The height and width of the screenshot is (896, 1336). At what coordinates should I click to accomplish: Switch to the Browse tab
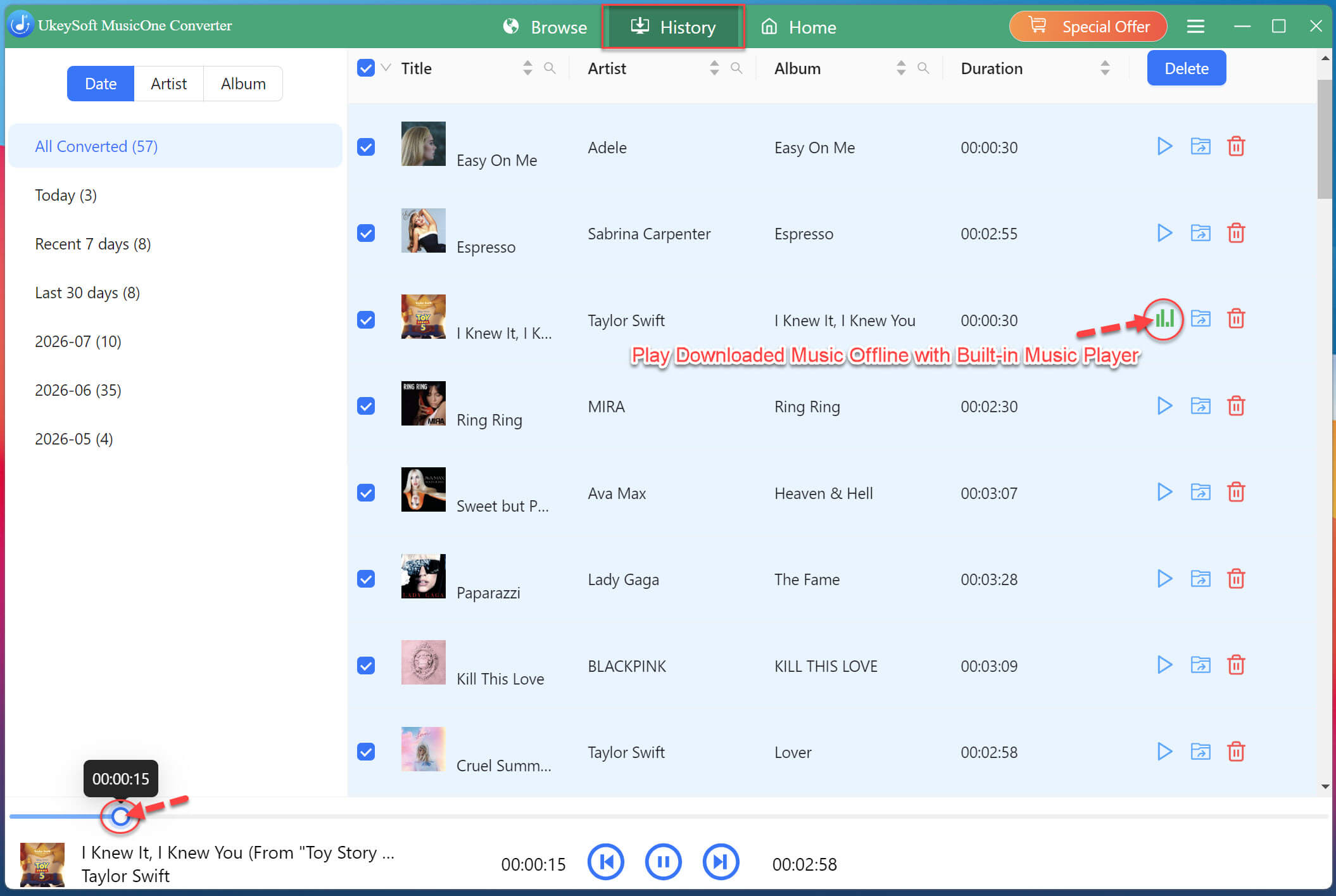(545, 27)
